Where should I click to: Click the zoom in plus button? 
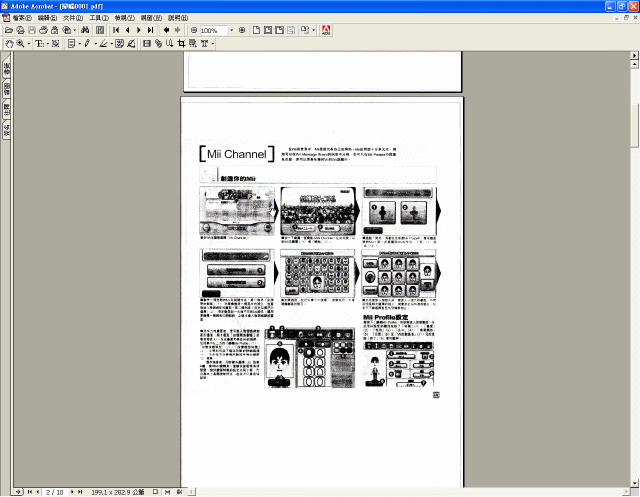(242, 30)
